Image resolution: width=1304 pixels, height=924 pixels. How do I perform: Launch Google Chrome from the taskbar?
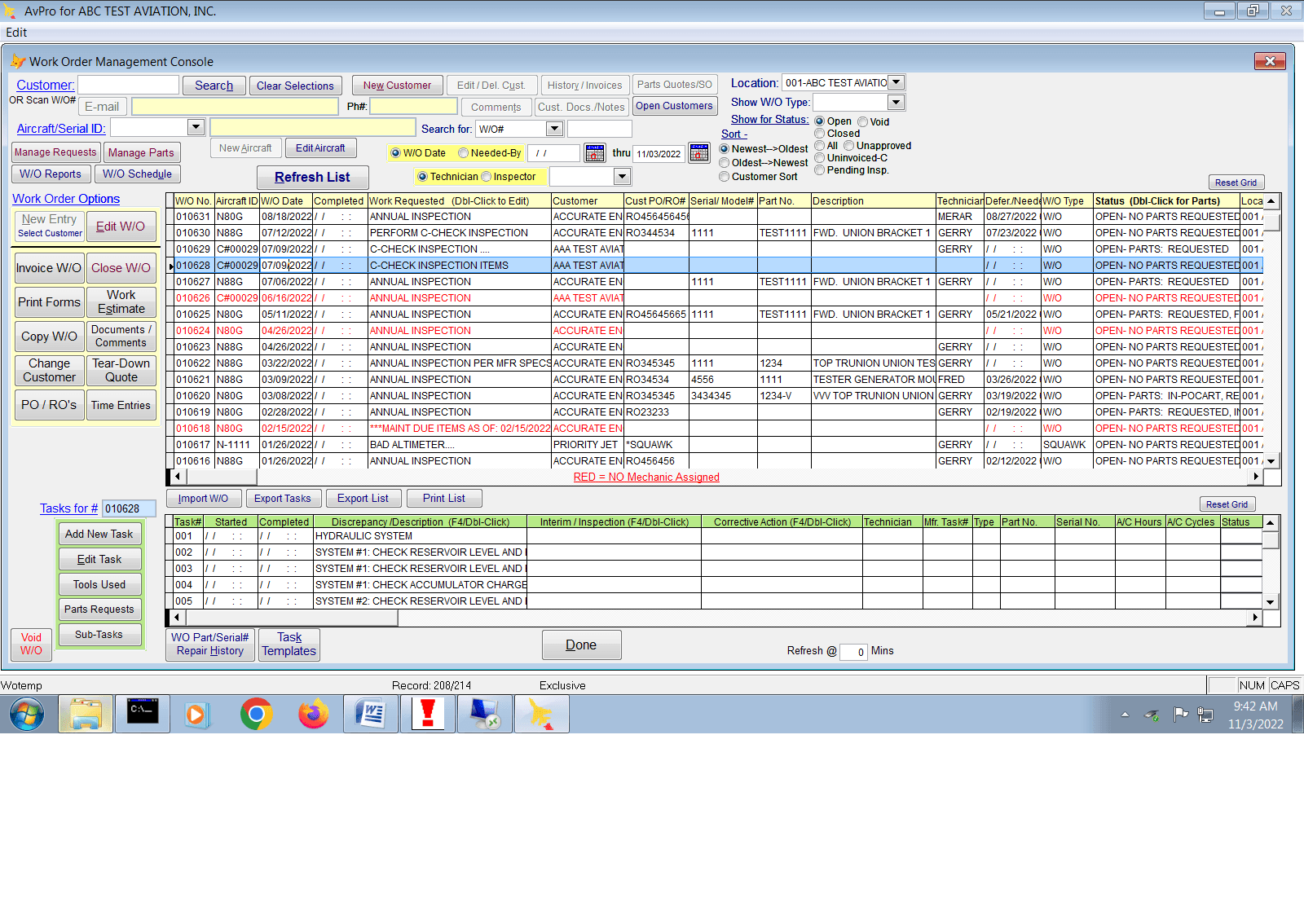pos(257,715)
